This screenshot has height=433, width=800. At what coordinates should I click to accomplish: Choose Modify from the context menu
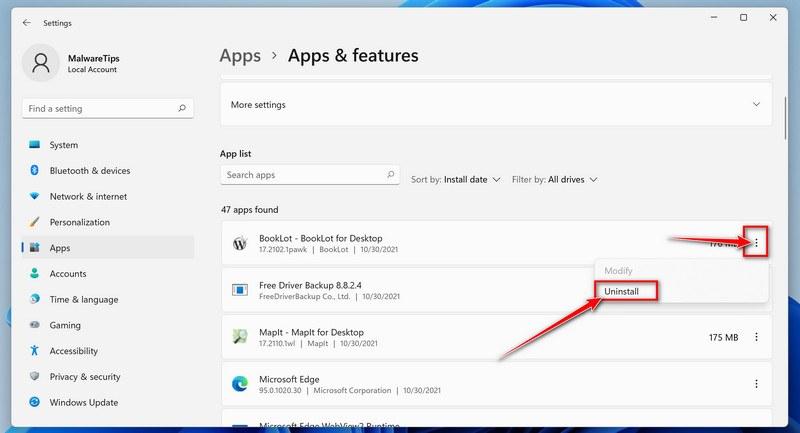pyautogui.click(x=618, y=270)
